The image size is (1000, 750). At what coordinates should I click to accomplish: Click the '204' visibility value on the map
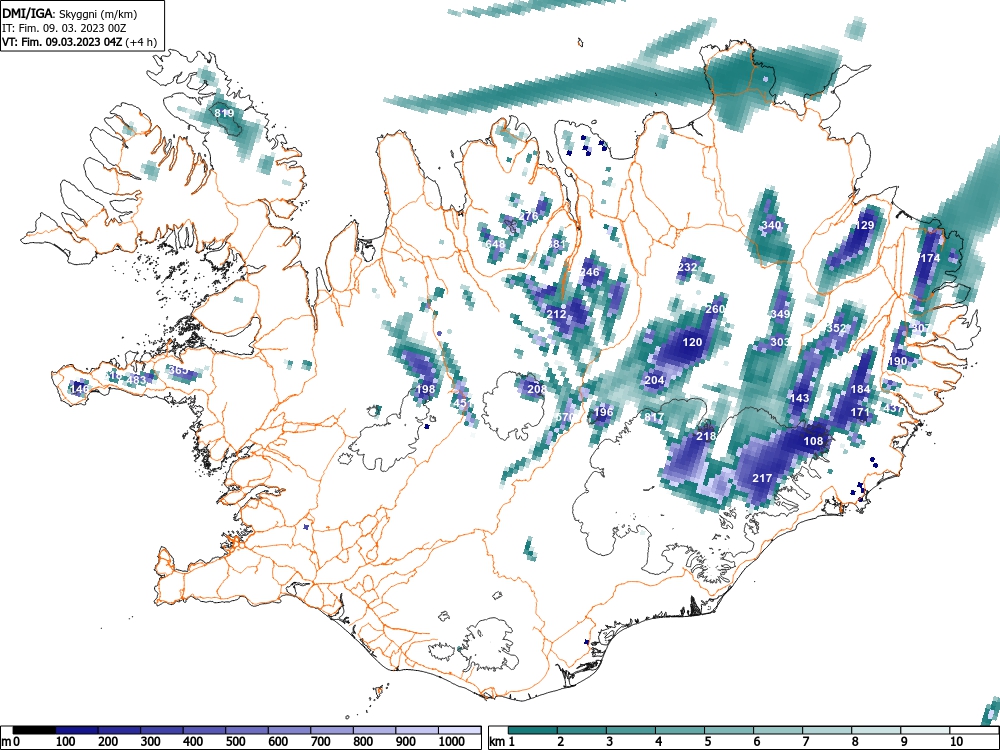[654, 380]
